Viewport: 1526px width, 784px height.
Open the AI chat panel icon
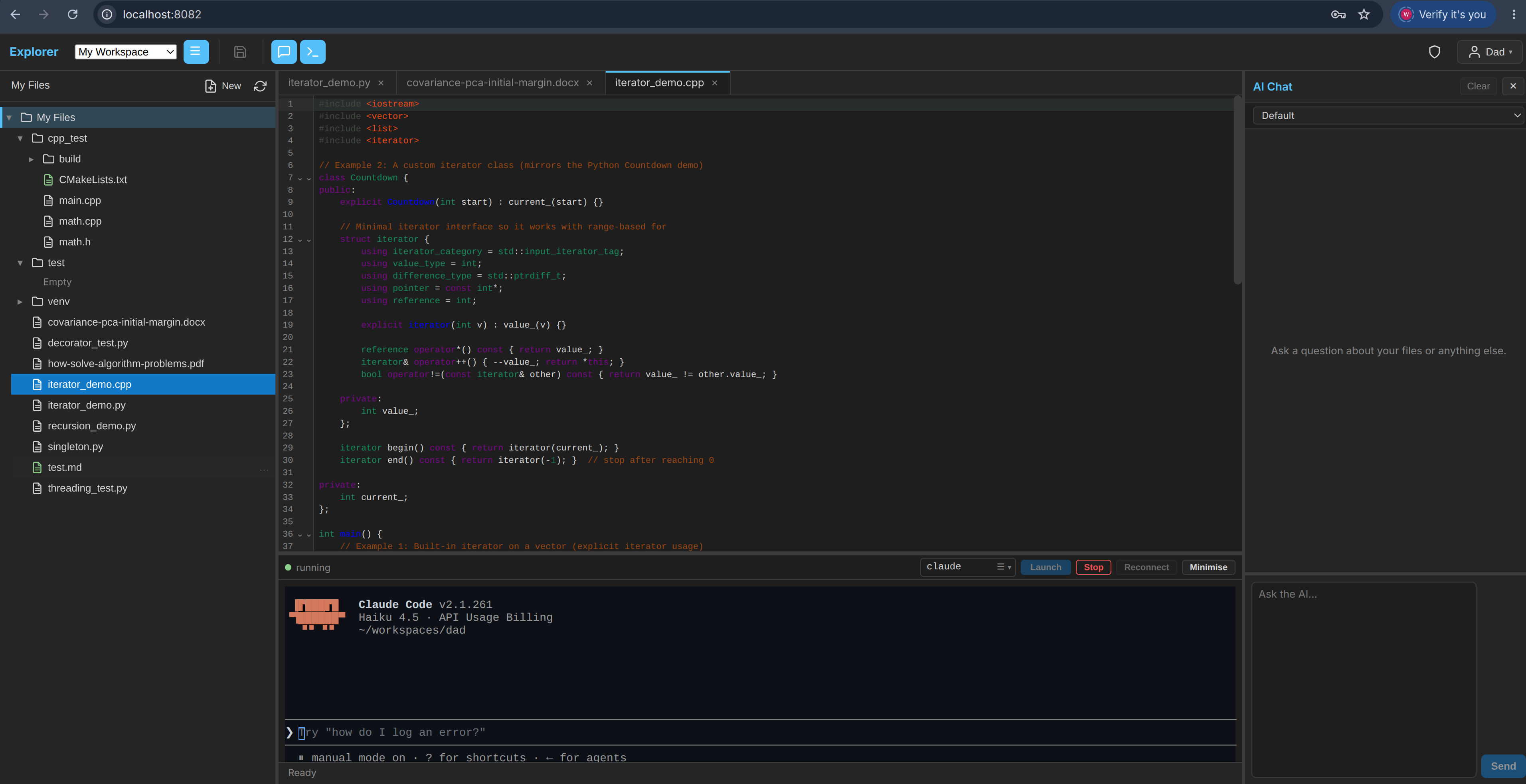(284, 51)
